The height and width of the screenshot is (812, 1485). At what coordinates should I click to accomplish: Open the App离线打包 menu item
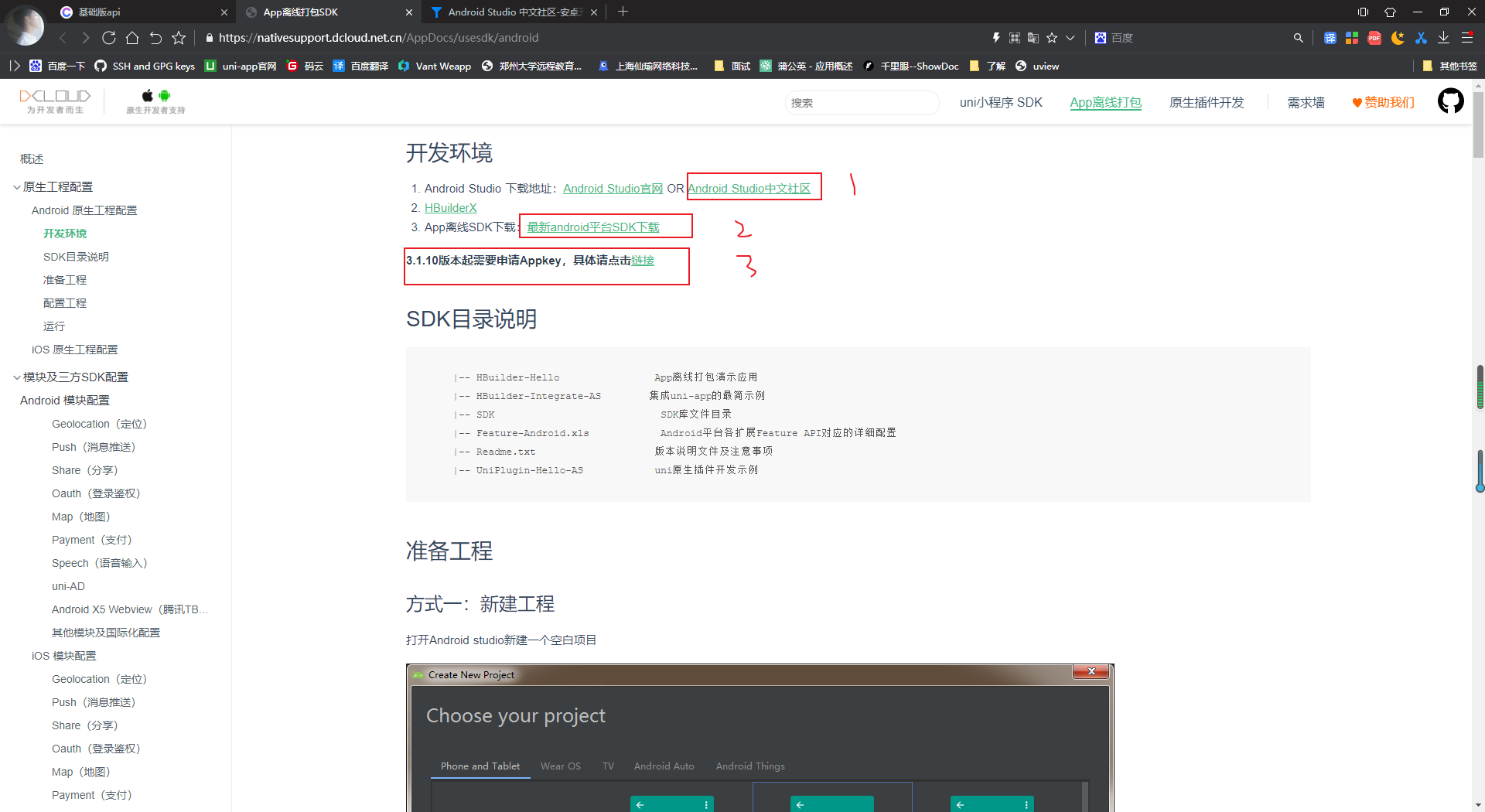tap(1105, 102)
